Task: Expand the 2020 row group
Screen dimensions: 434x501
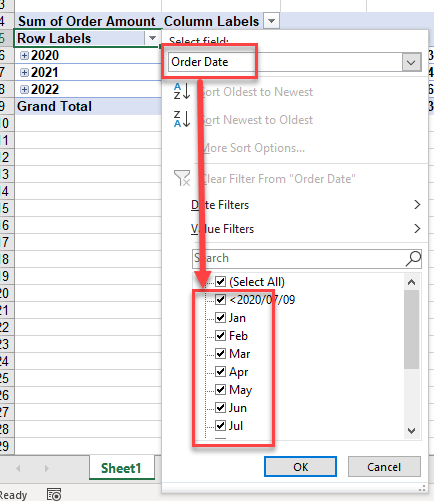Action: coord(24,55)
